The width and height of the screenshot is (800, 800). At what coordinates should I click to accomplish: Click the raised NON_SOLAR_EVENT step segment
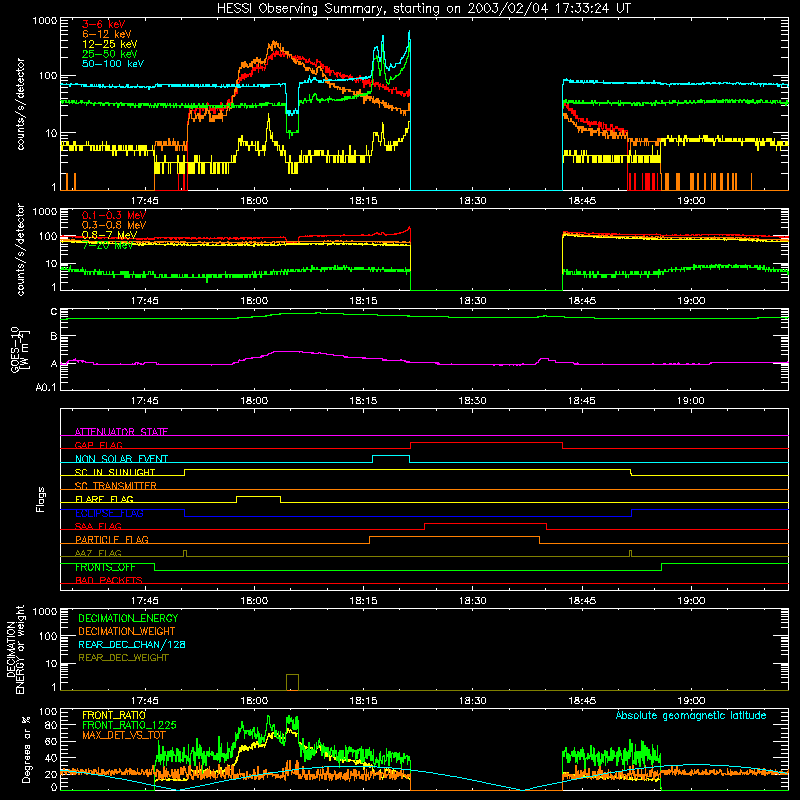pyautogui.click(x=391, y=456)
